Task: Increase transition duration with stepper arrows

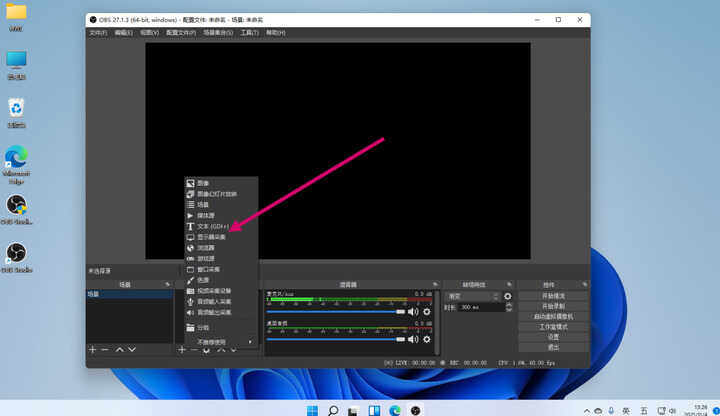Action: click(509, 305)
